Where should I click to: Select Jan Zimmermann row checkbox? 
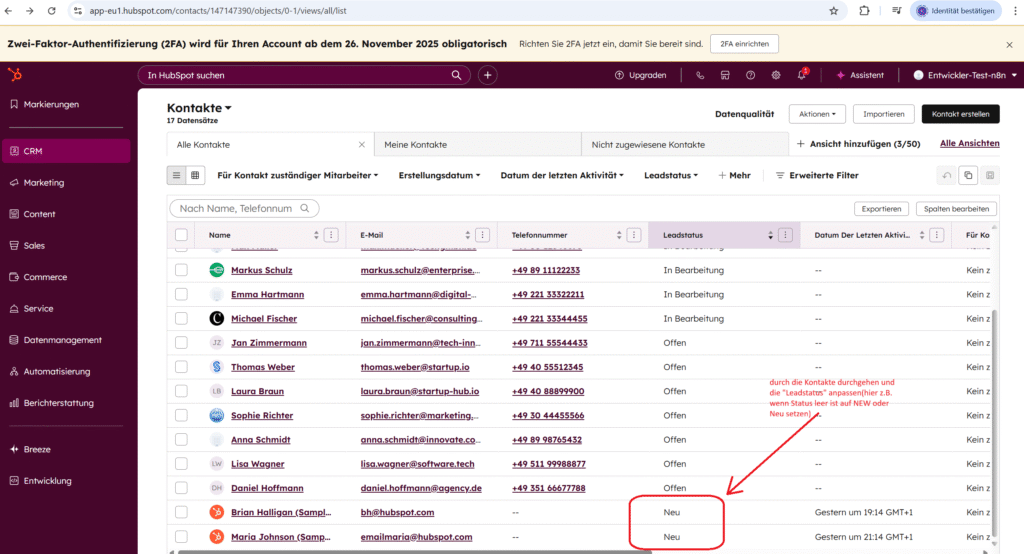(x=182, y=342)
